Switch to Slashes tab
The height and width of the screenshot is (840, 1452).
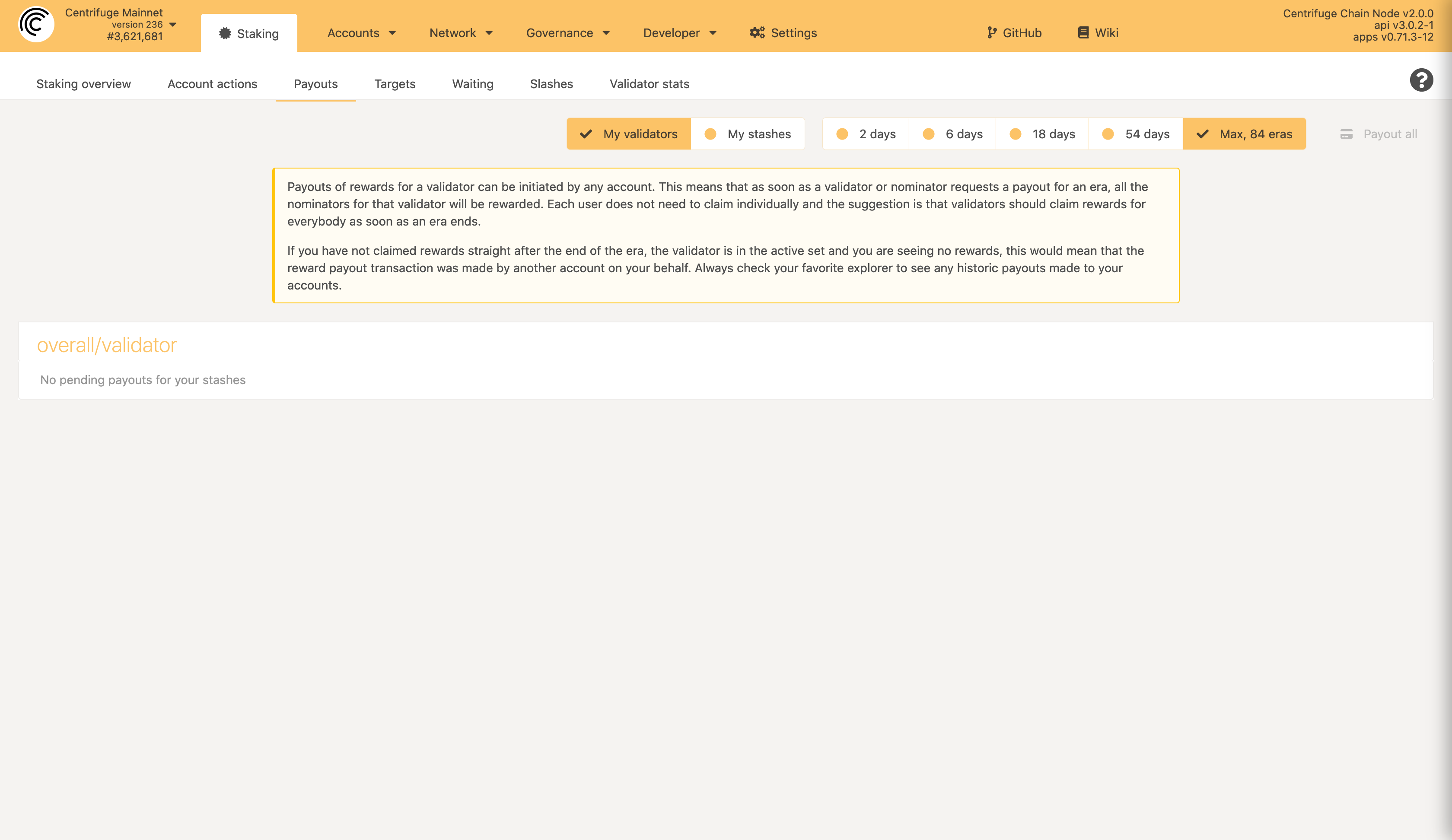tap(551, 84)
